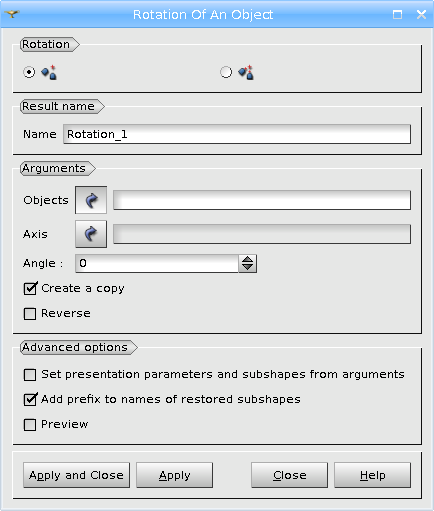434x511 pixels.
Task: Click the Axis selection arrow button
Action: (x=91, y=234)
